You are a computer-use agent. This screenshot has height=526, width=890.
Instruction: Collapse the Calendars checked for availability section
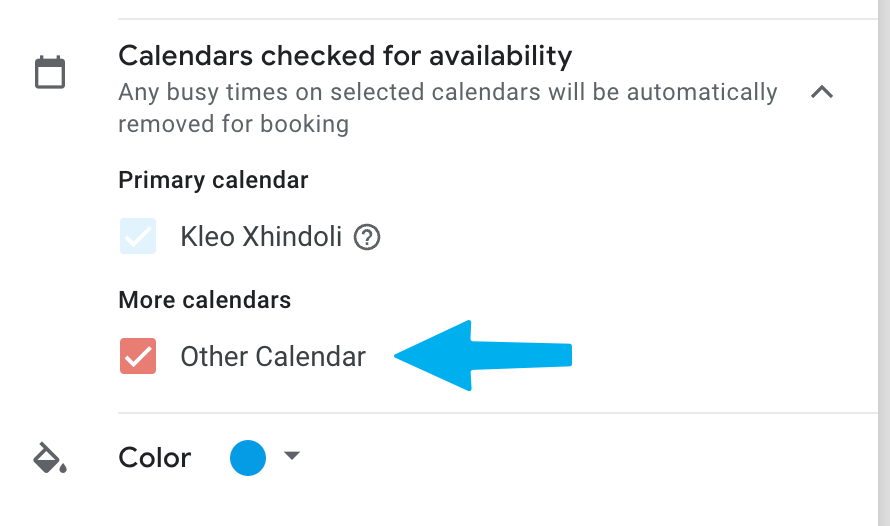coord(822,93)
